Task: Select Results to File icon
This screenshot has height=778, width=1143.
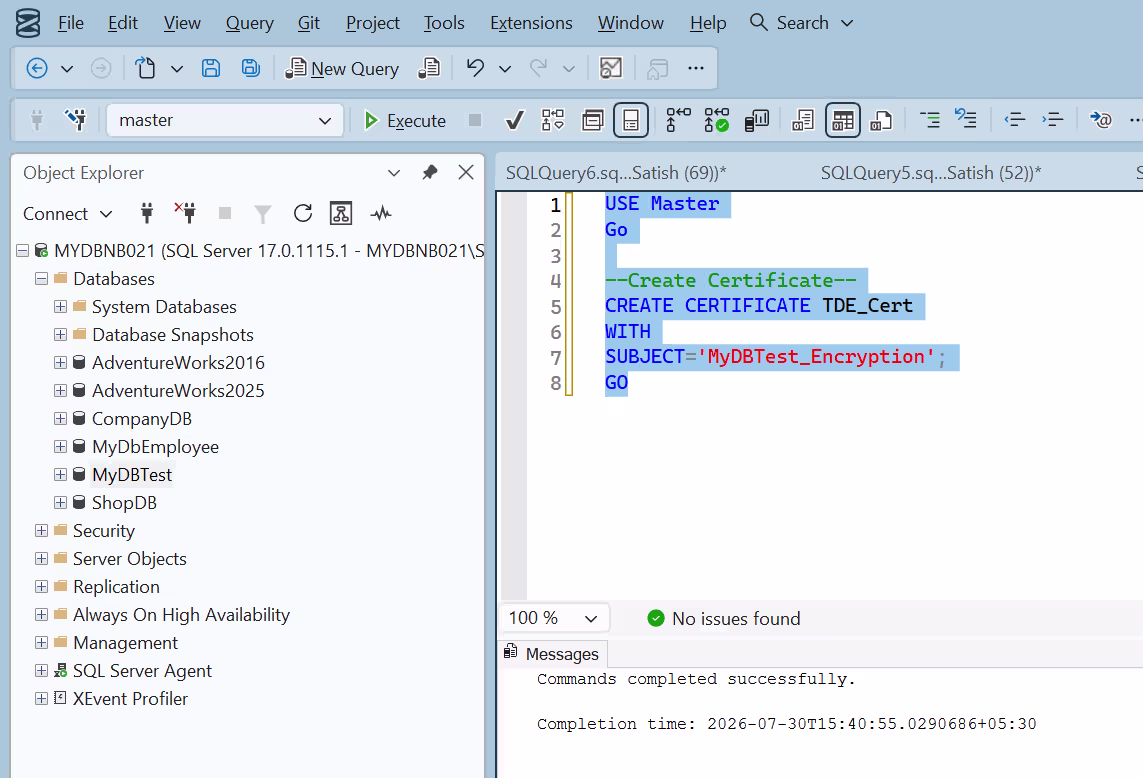Action: point(881,120)
